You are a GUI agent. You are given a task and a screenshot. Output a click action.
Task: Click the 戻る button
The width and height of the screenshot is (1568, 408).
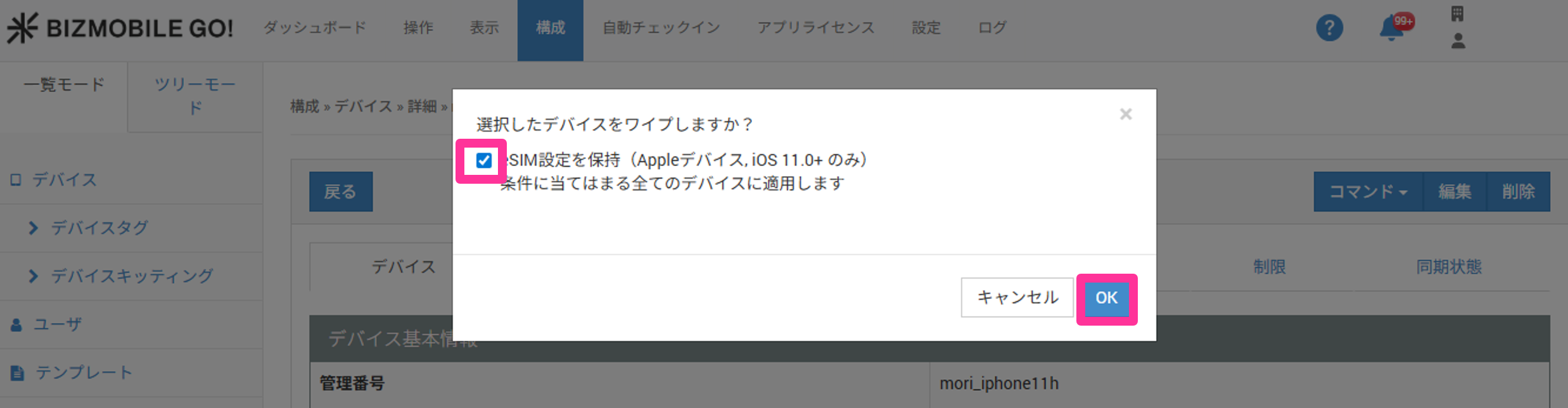click(341, 191)
